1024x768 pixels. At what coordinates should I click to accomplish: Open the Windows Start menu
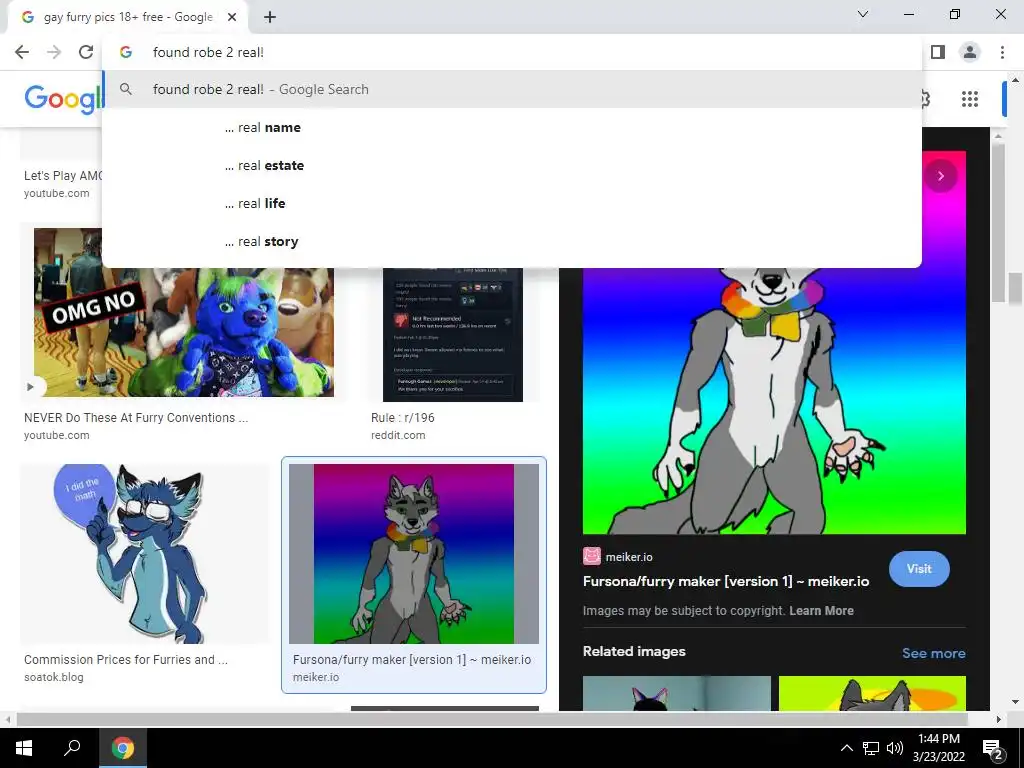click(24, 748)
